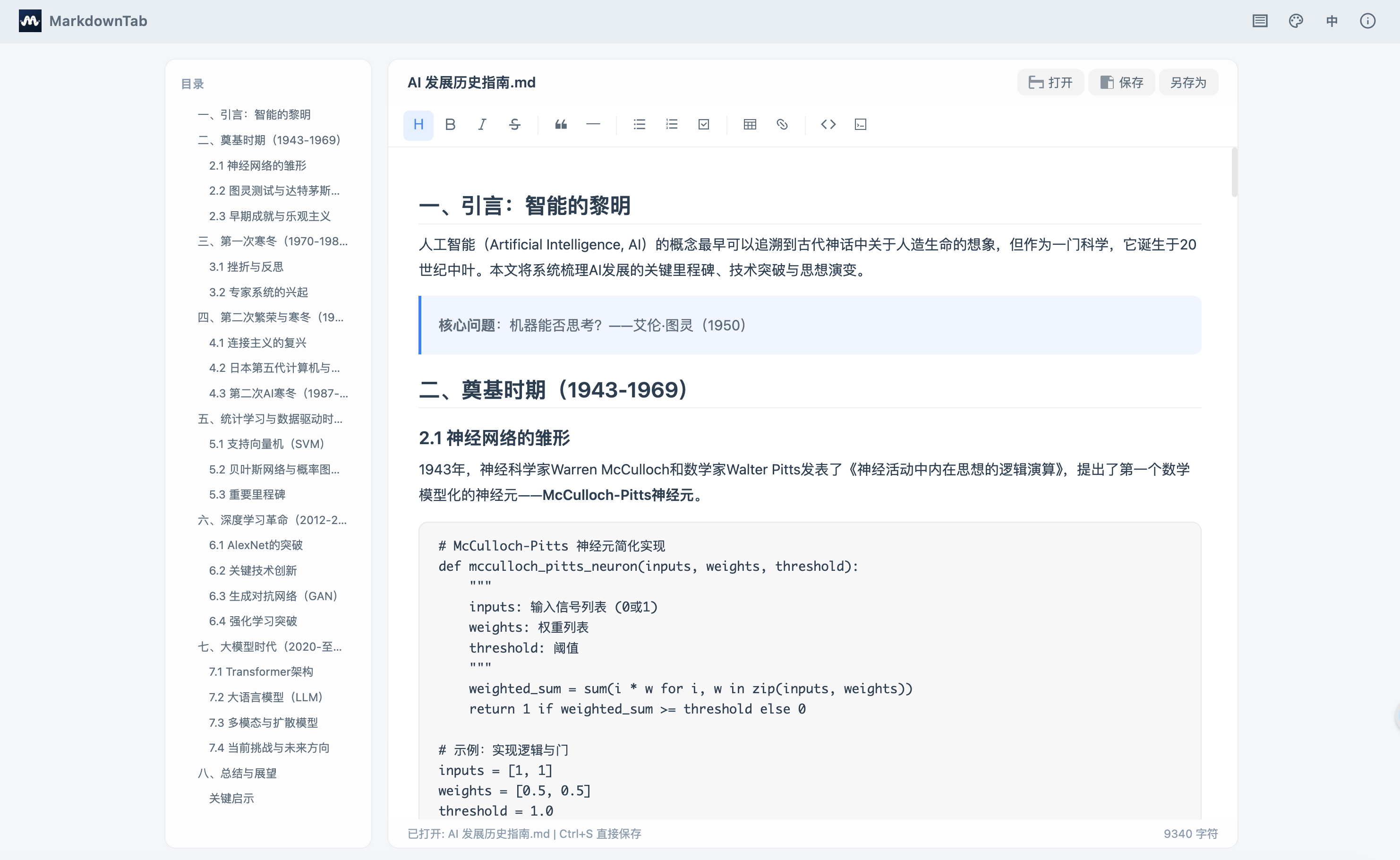Open the theme palette icon
1400x860 pixels.
(1296, 21)
